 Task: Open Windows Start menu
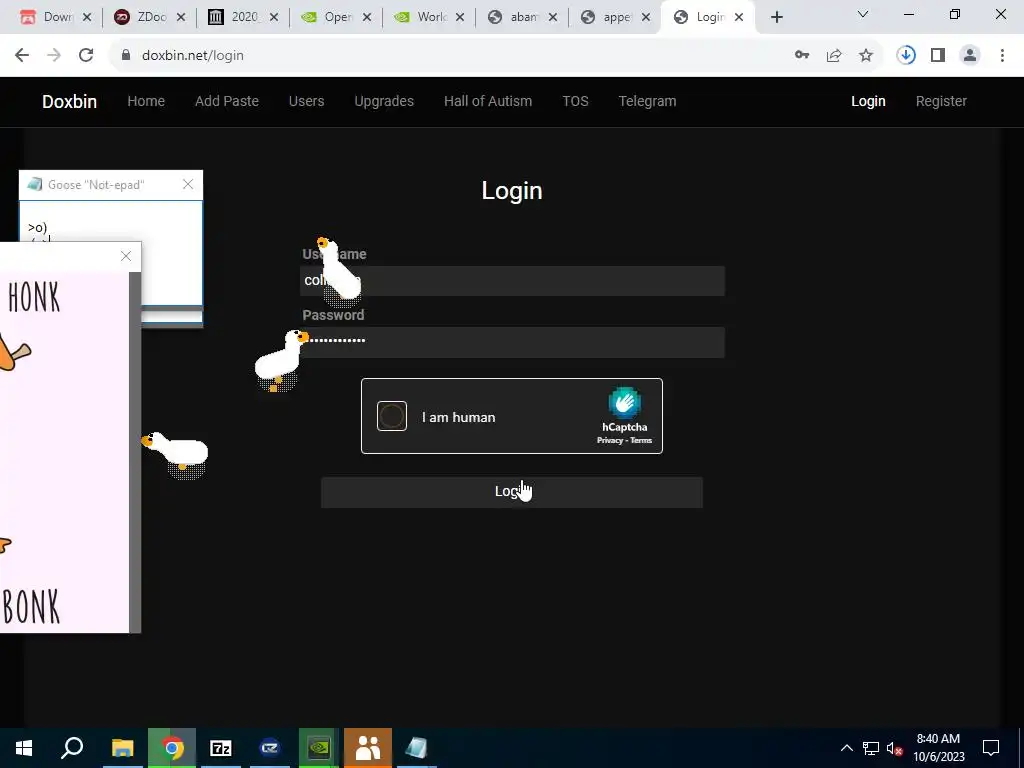point(24,748)
